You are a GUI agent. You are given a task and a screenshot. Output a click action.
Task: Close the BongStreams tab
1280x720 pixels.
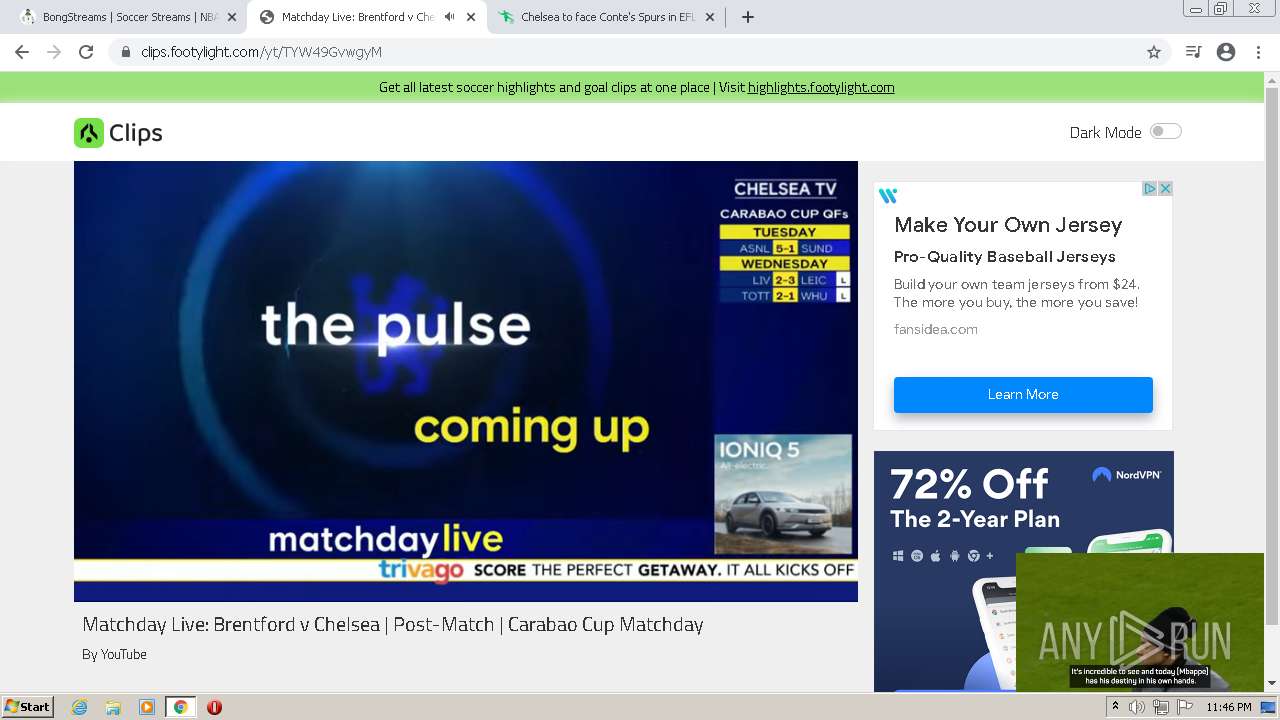(232, 17)
